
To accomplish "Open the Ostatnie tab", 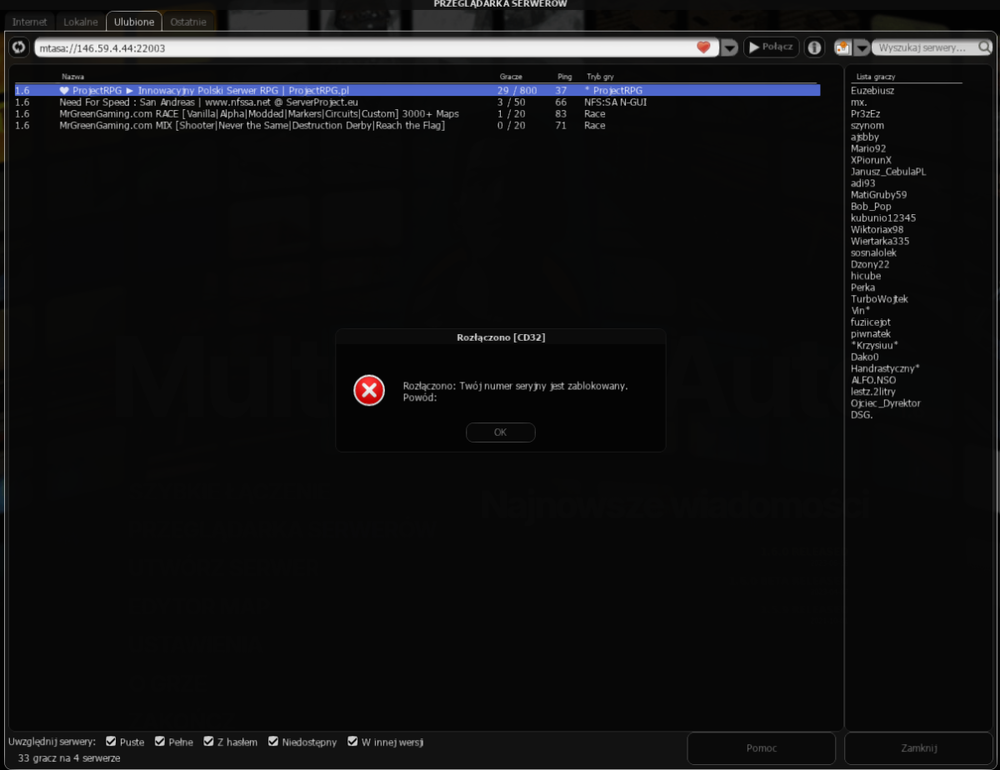I will click(188, 22).
